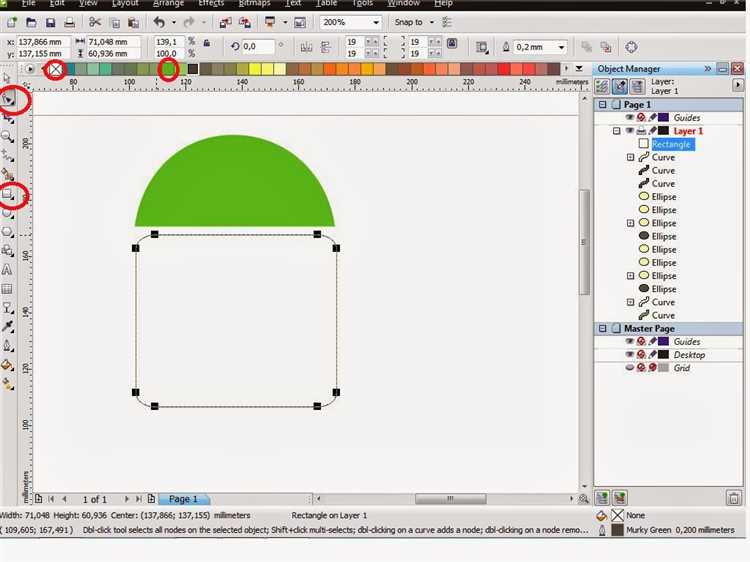
Task: Open the Bitmaps menu
Action: (x=254, y=3)
